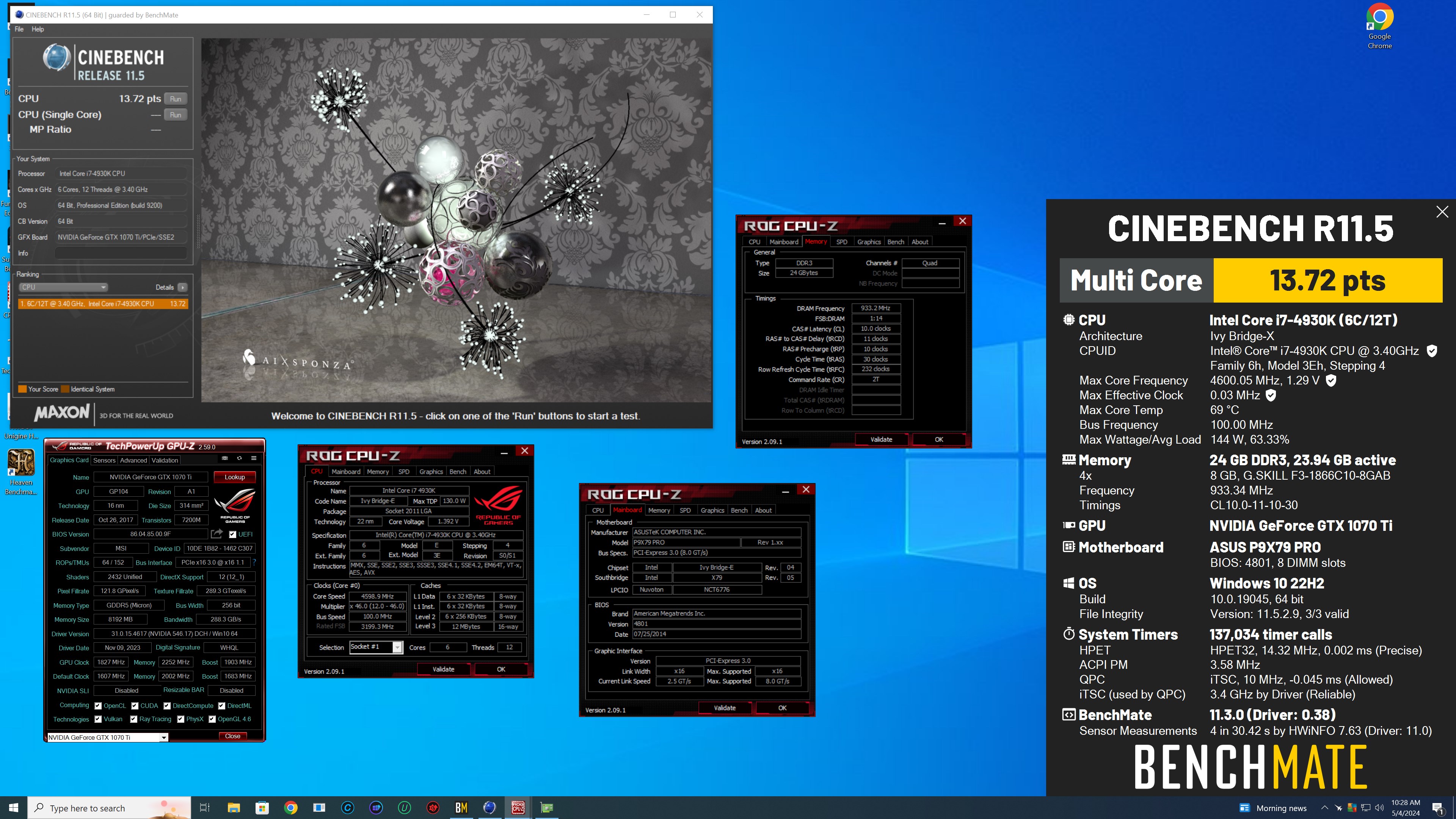Screen dimensions: 1456x819
Task: Open Graphics tab in CPU-Z processor window
Action: pos(431,471)
